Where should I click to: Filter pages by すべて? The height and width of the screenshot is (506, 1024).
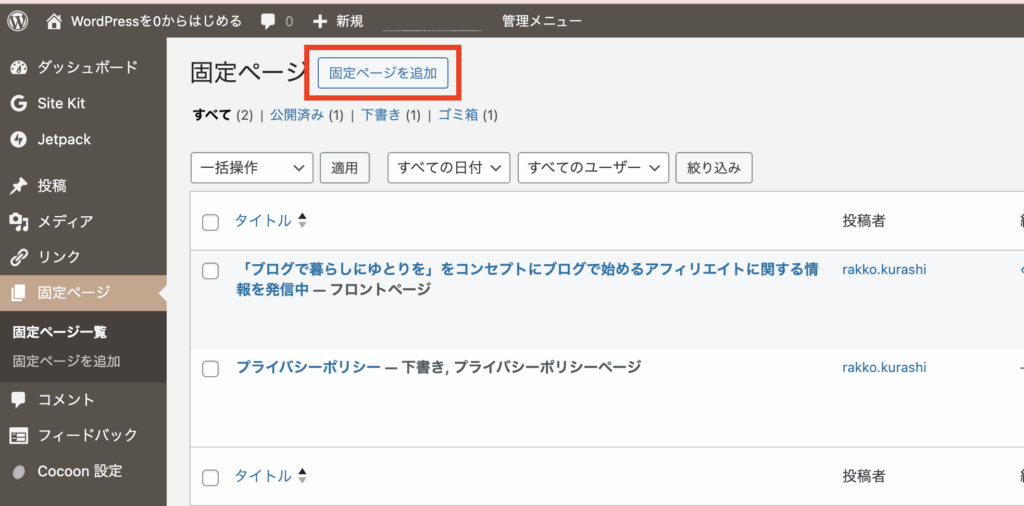(212, 116)
